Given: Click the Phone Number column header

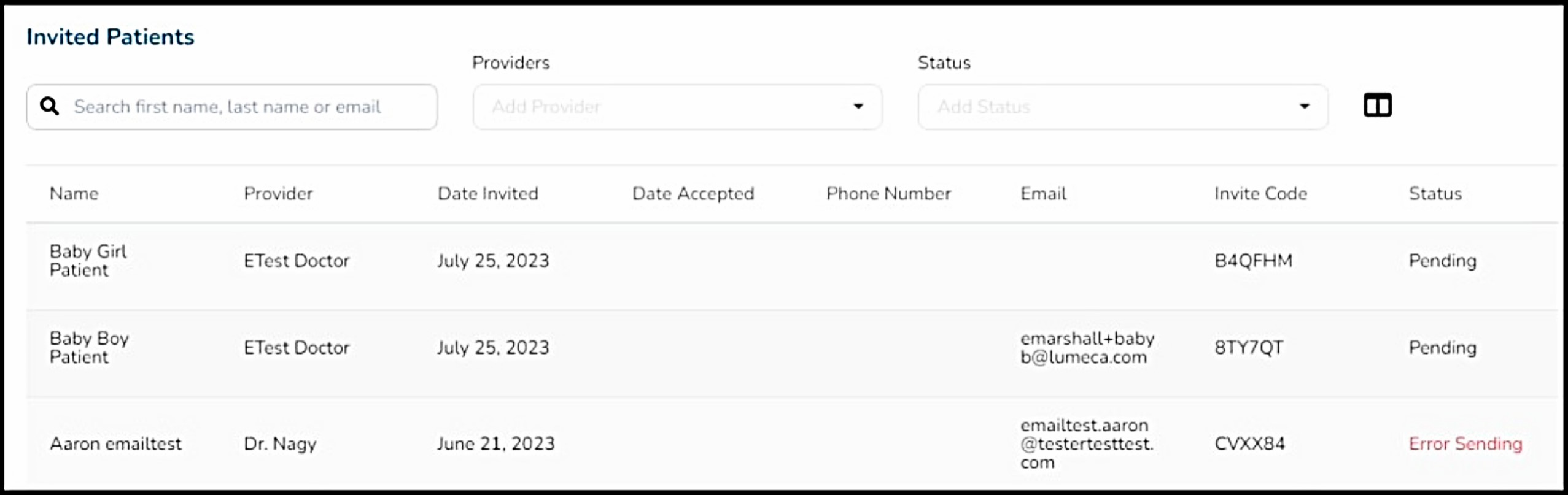Looking at the screenshot, I should click(x=888, y=194).
